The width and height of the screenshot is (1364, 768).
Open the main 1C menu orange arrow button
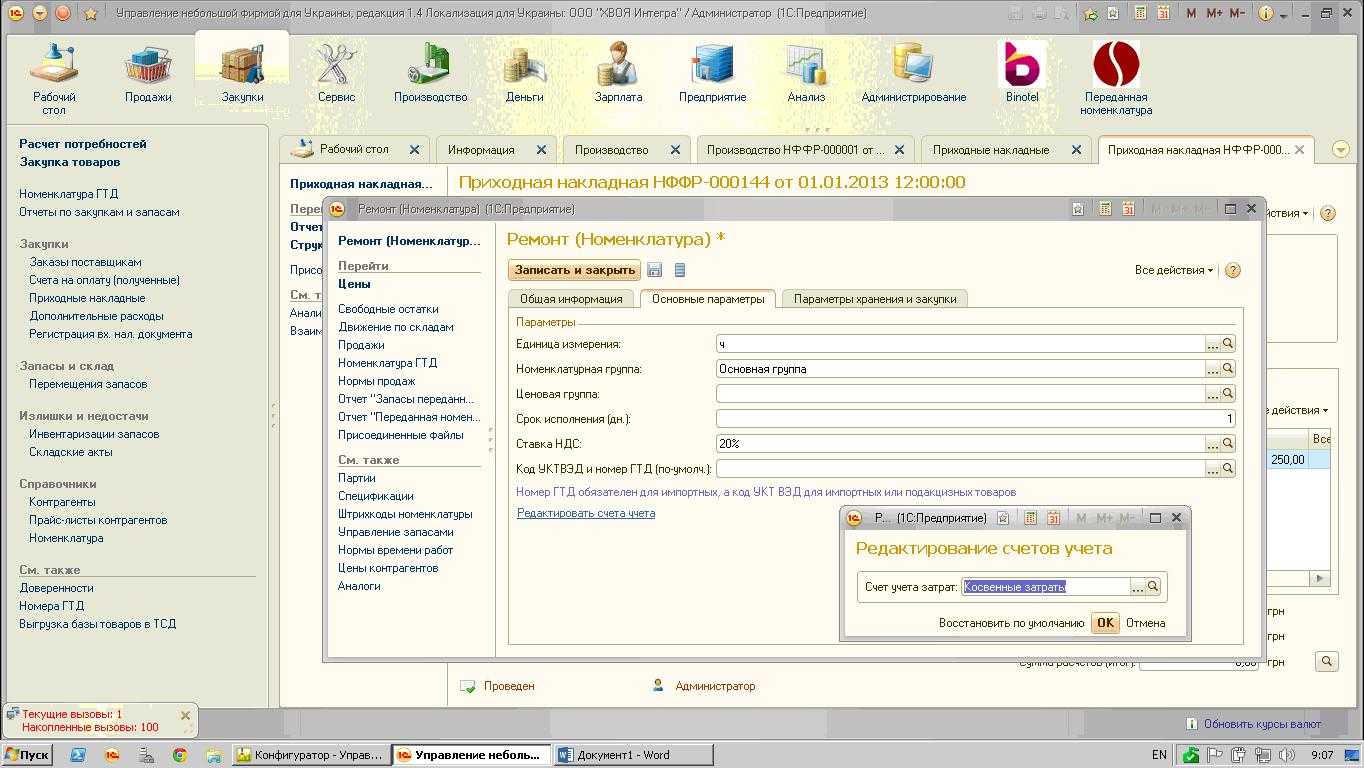click(40, 13)
